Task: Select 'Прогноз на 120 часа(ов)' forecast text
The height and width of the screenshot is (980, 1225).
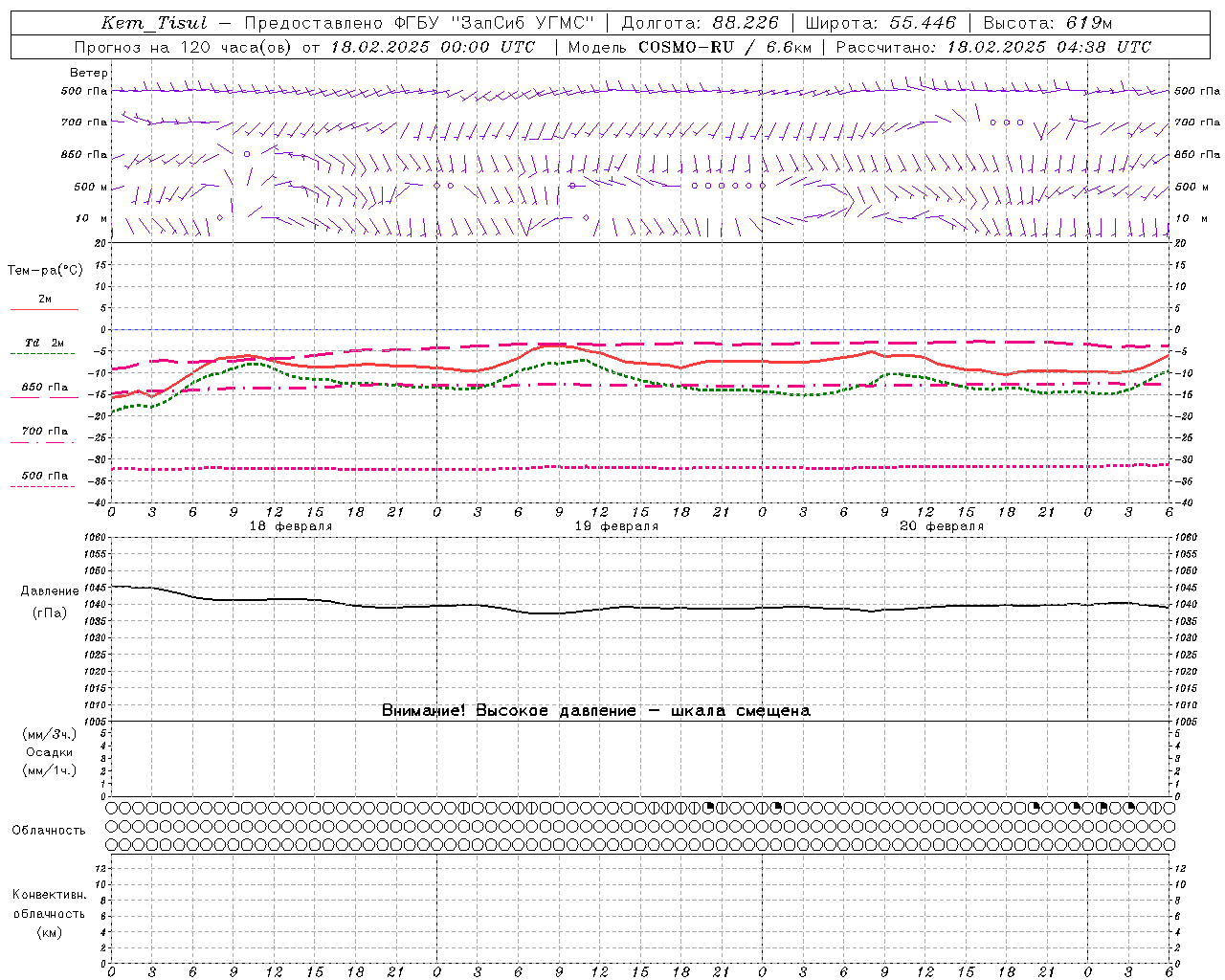Action: [x=184, y=47]
